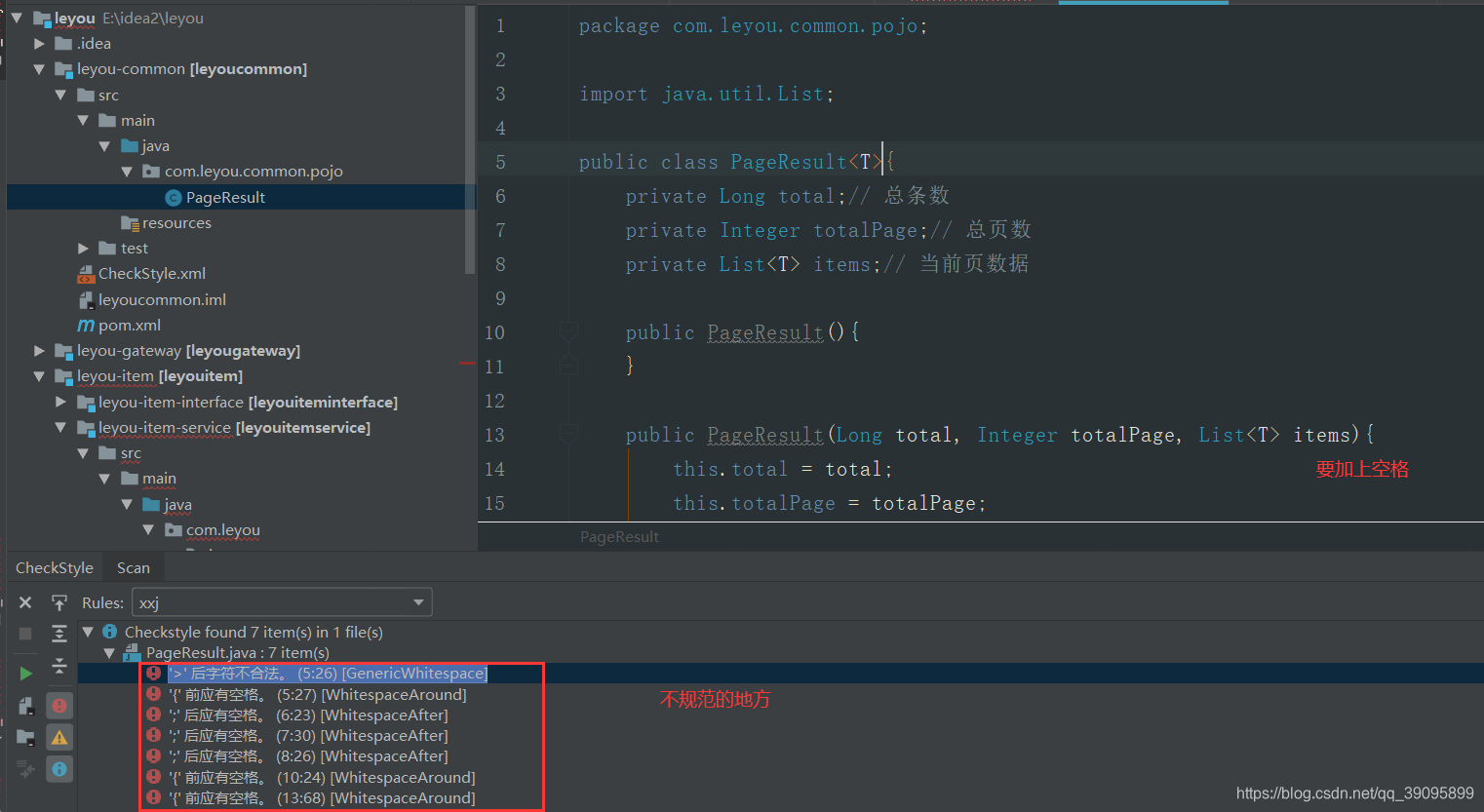The image size is (1484, 812).
Task: Click the pojo package icon
Action: click(x=151, y=172)
